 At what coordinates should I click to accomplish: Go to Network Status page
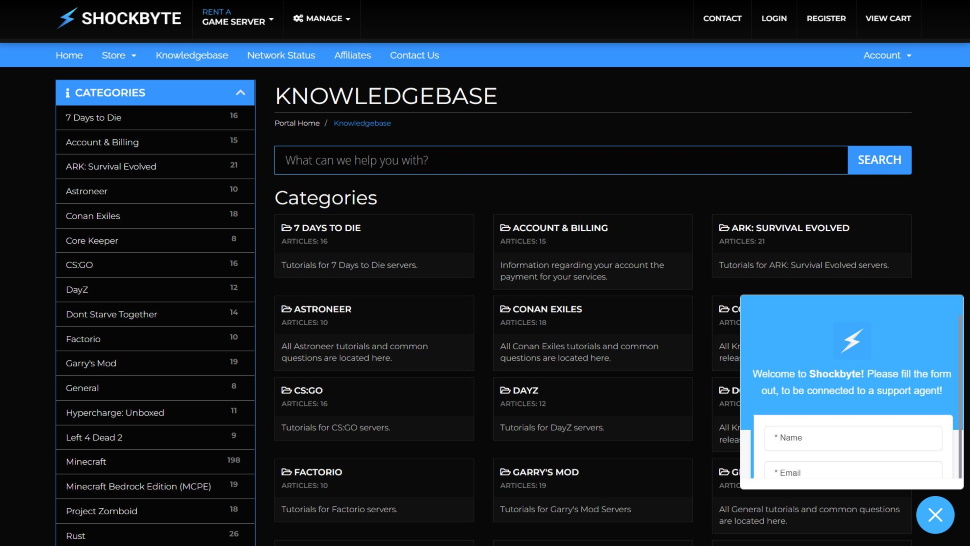pos(281,55)
